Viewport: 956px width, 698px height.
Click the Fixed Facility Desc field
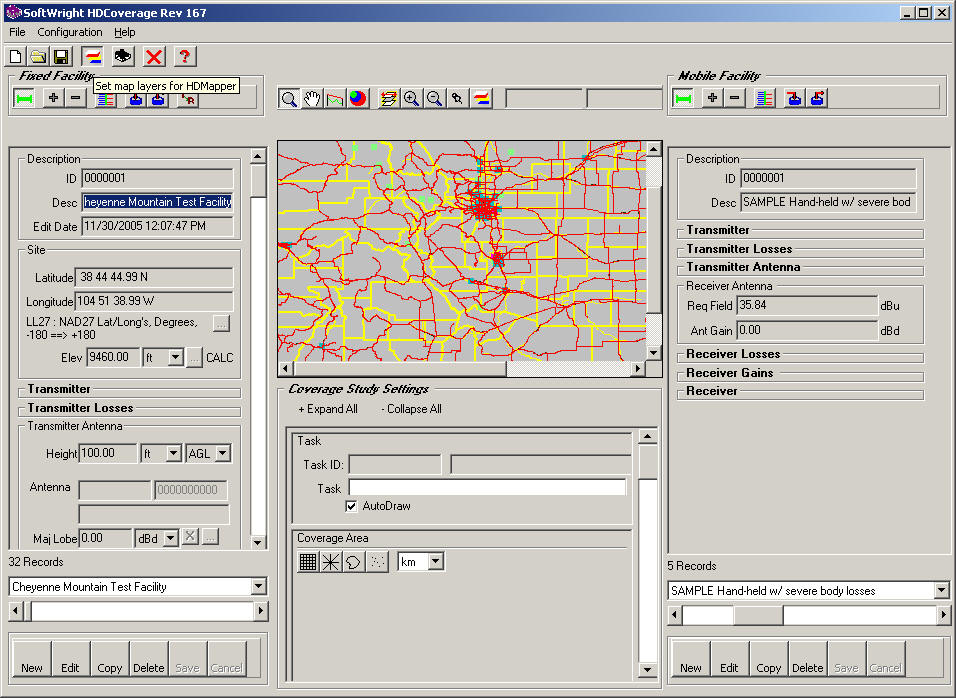click(x=157, y=202)
